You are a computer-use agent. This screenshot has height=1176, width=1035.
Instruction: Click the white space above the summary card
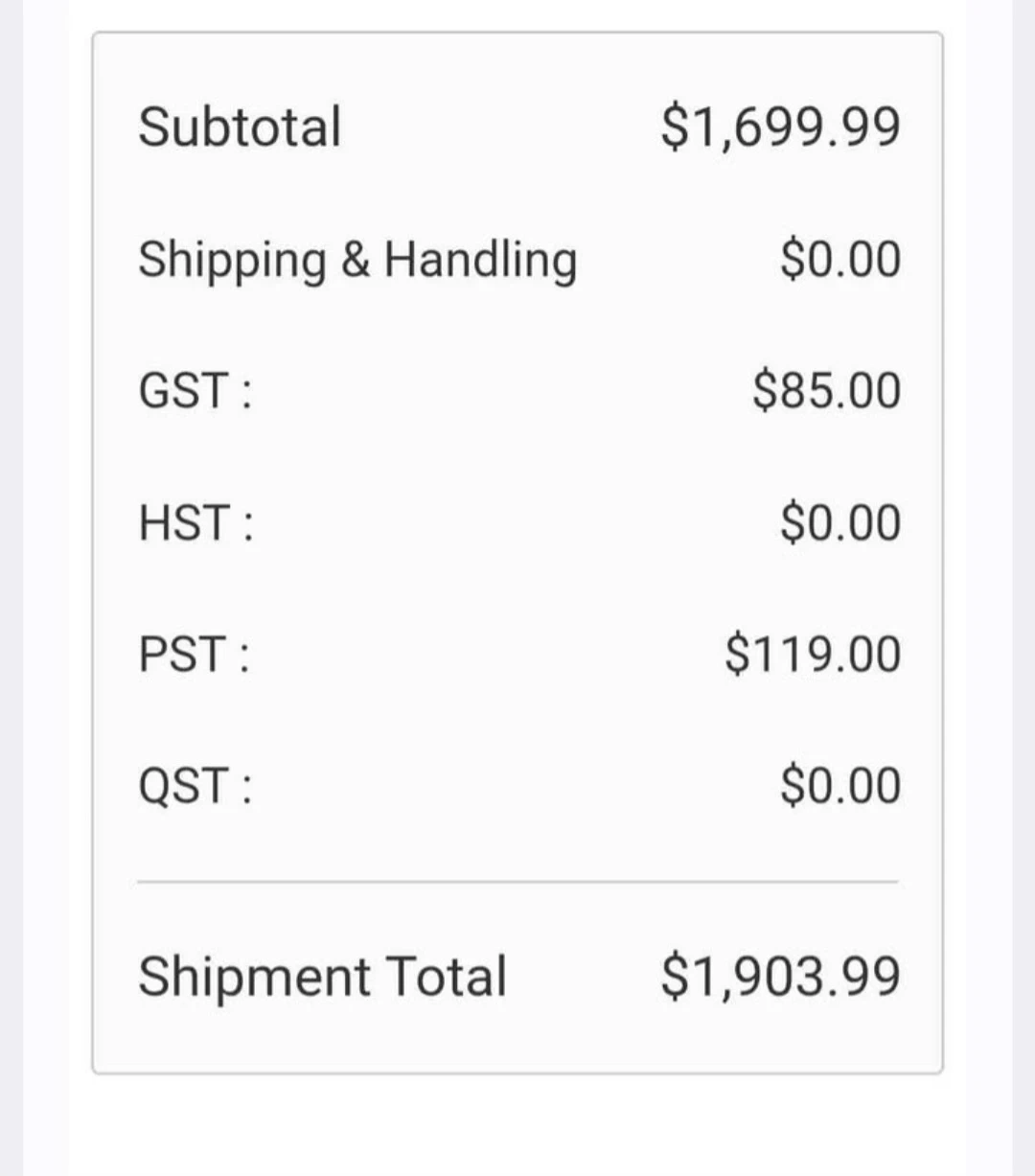tap(517, 14)
